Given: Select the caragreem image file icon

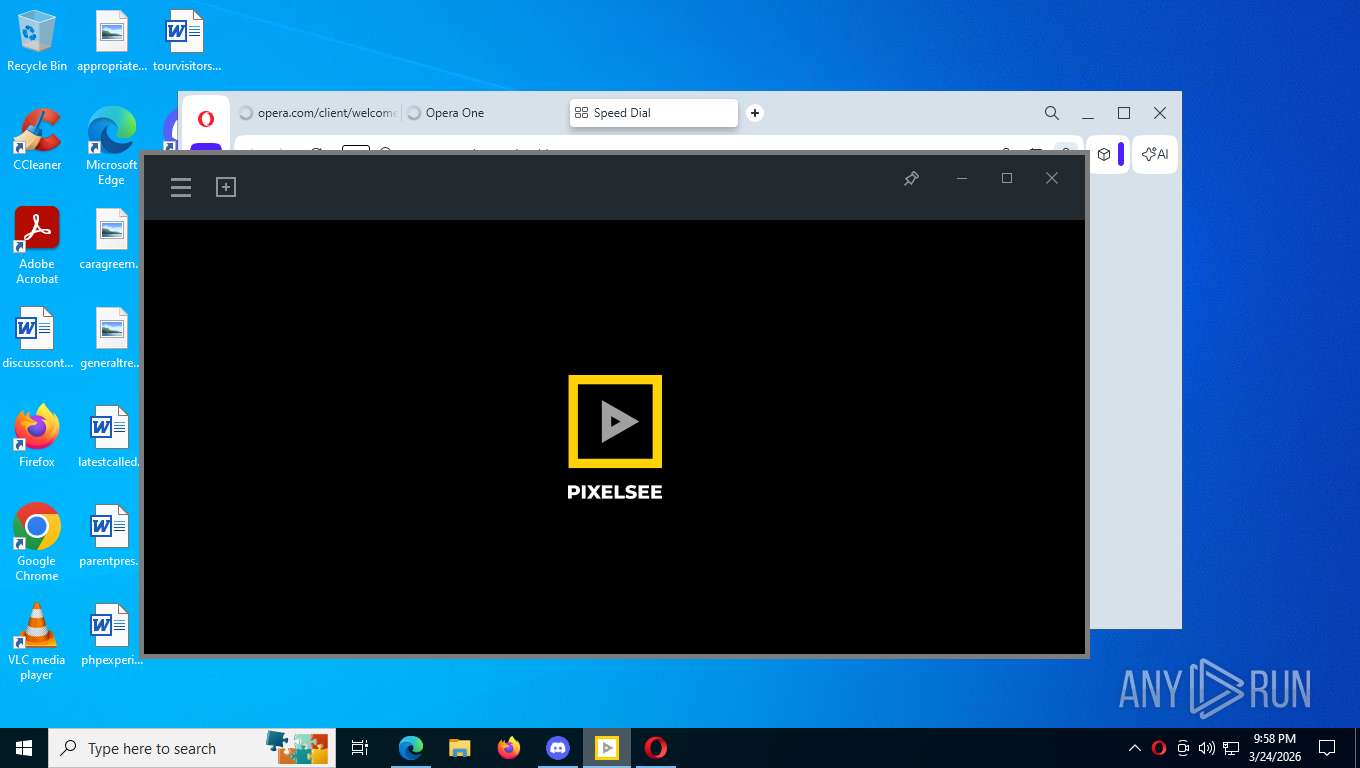Looking at the screenshot, I should point(111,239).
